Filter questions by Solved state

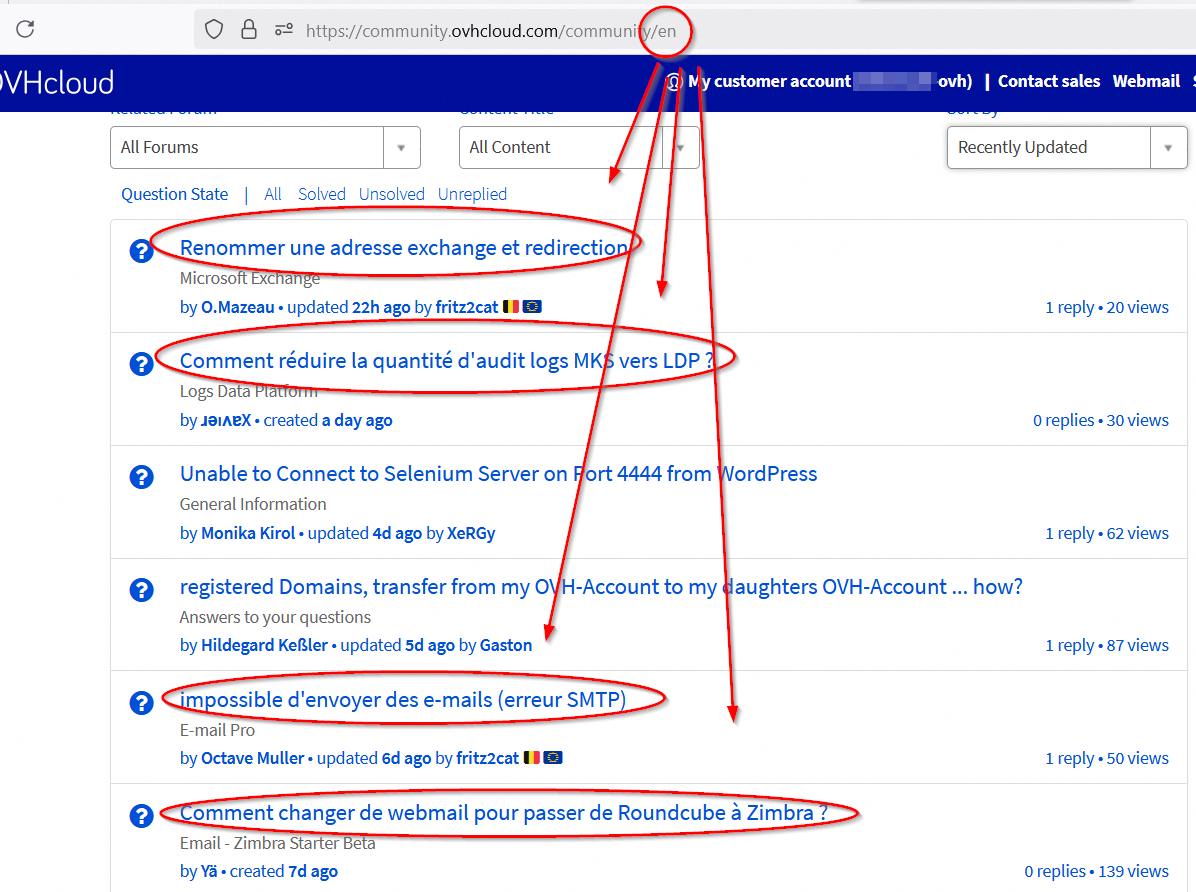pos(321,194)
